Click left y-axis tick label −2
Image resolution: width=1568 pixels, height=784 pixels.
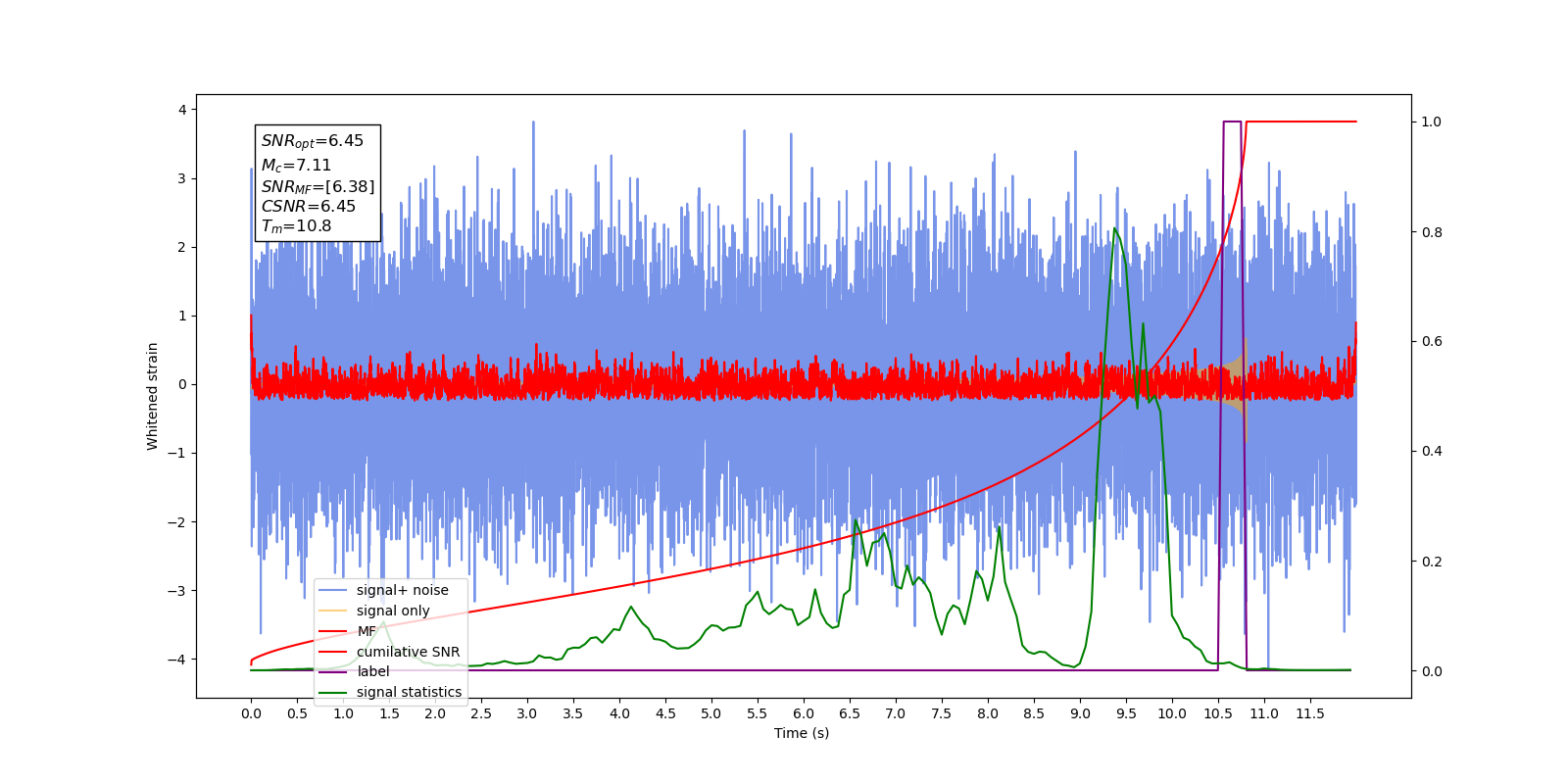click(177, 521)
